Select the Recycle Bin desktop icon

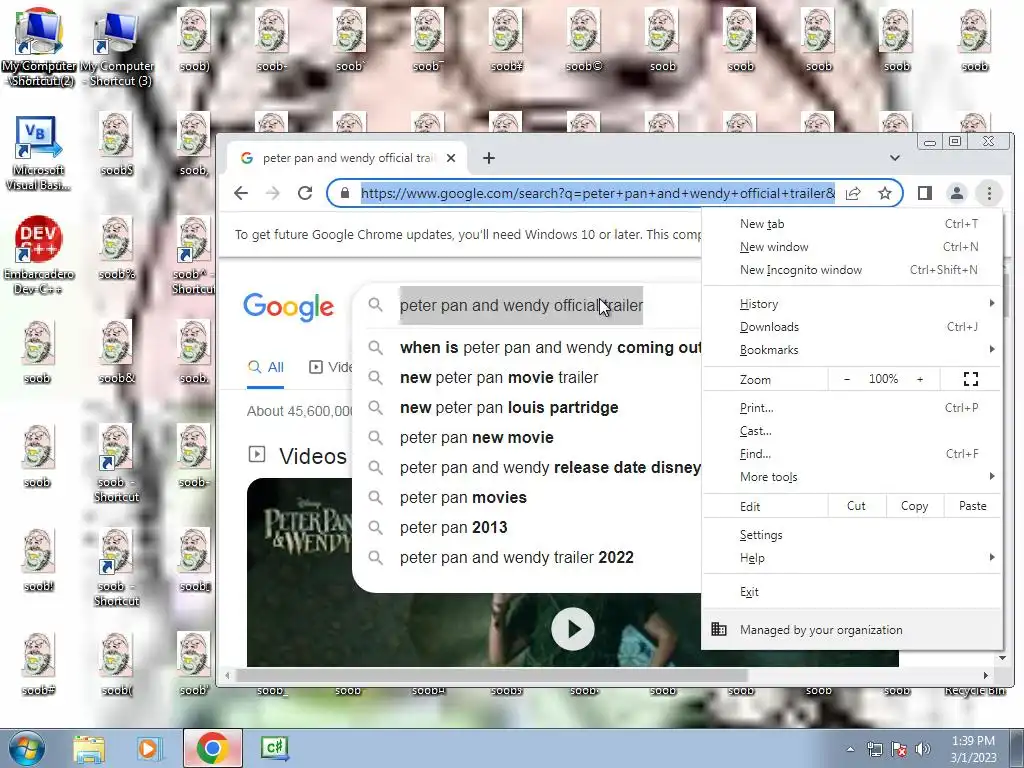975,690
